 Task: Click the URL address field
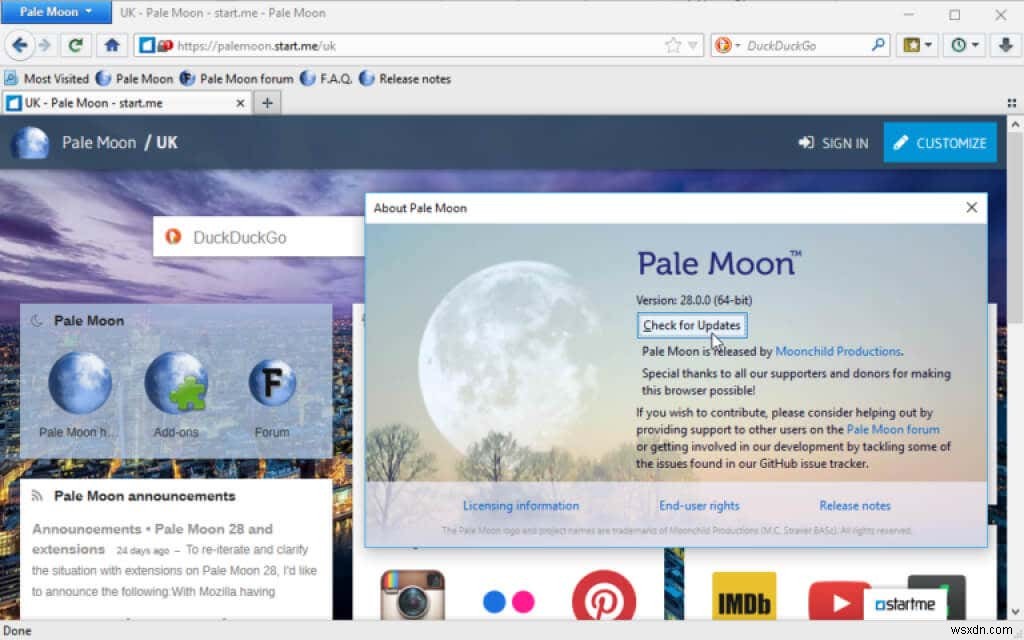pos(418,46)
